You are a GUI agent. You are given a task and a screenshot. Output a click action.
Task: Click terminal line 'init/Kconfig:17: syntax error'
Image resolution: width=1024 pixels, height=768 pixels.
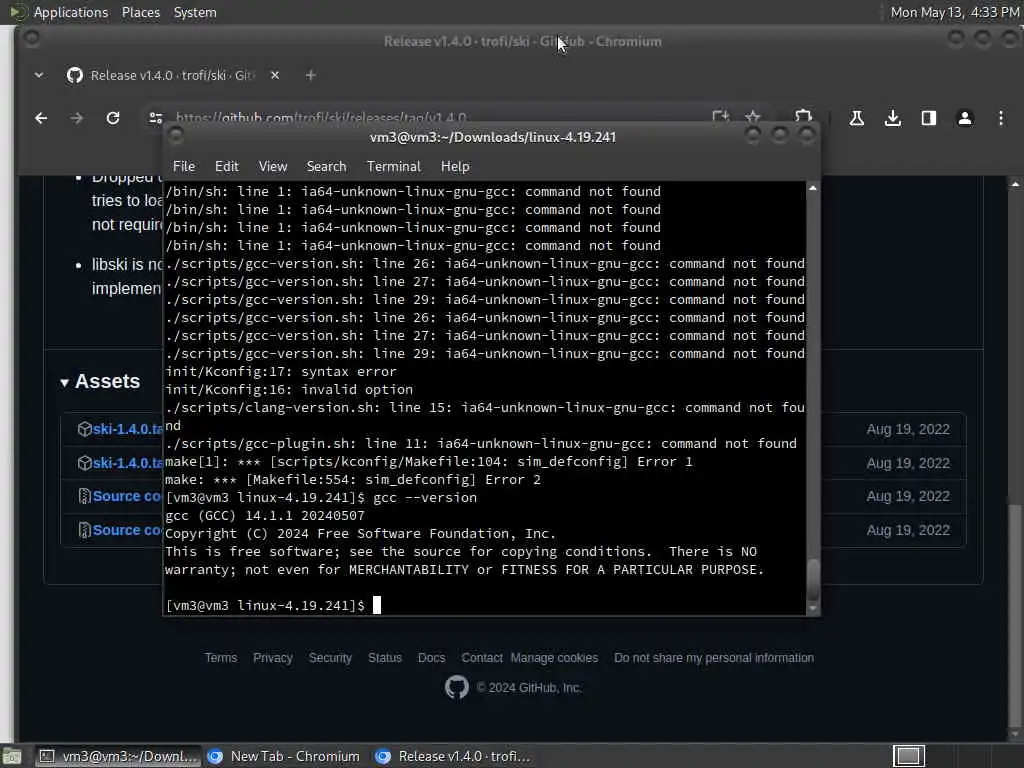[x=281, y=372]
